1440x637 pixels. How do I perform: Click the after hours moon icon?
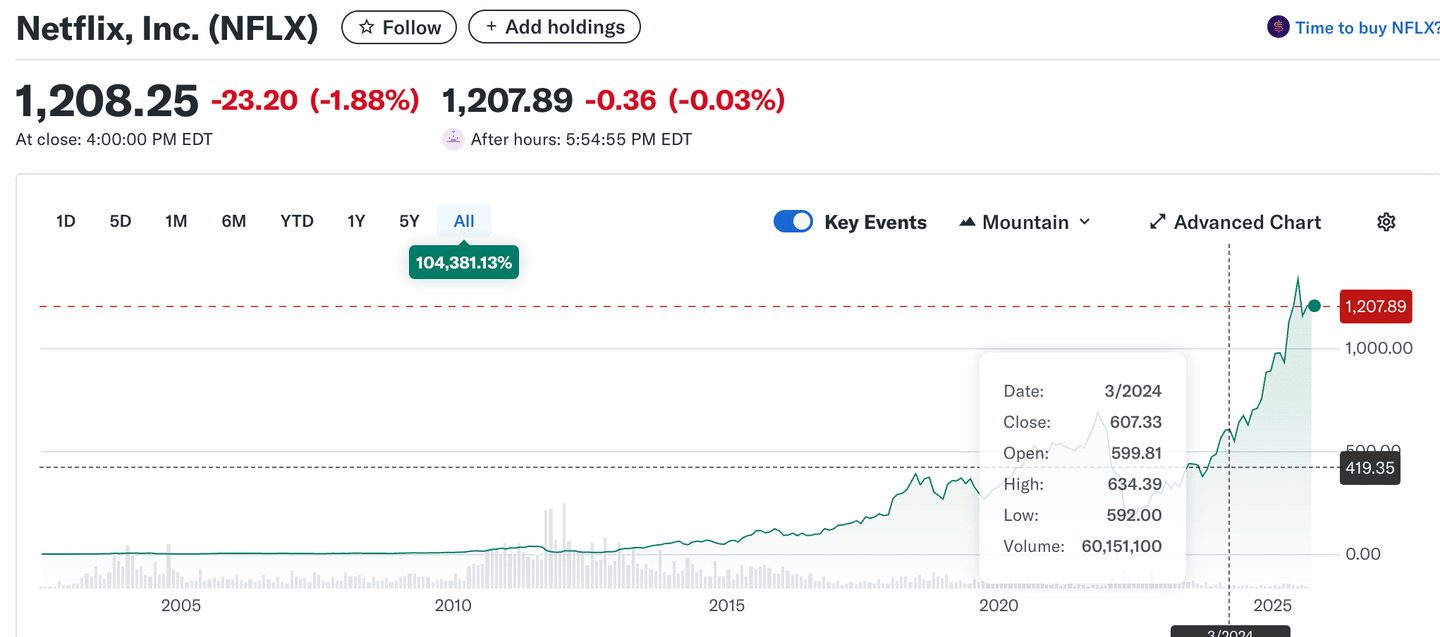tap(453, 140)
